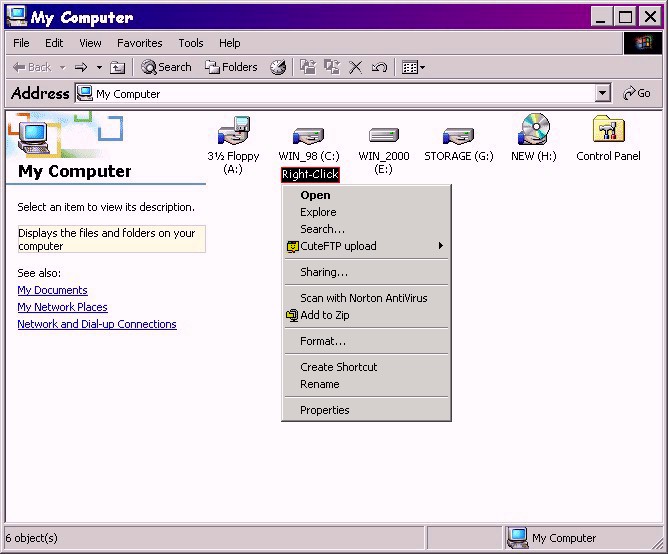Open the View menu
This screenshot has height=554, width=668.
pyautogui.click(x=90, y=43)
